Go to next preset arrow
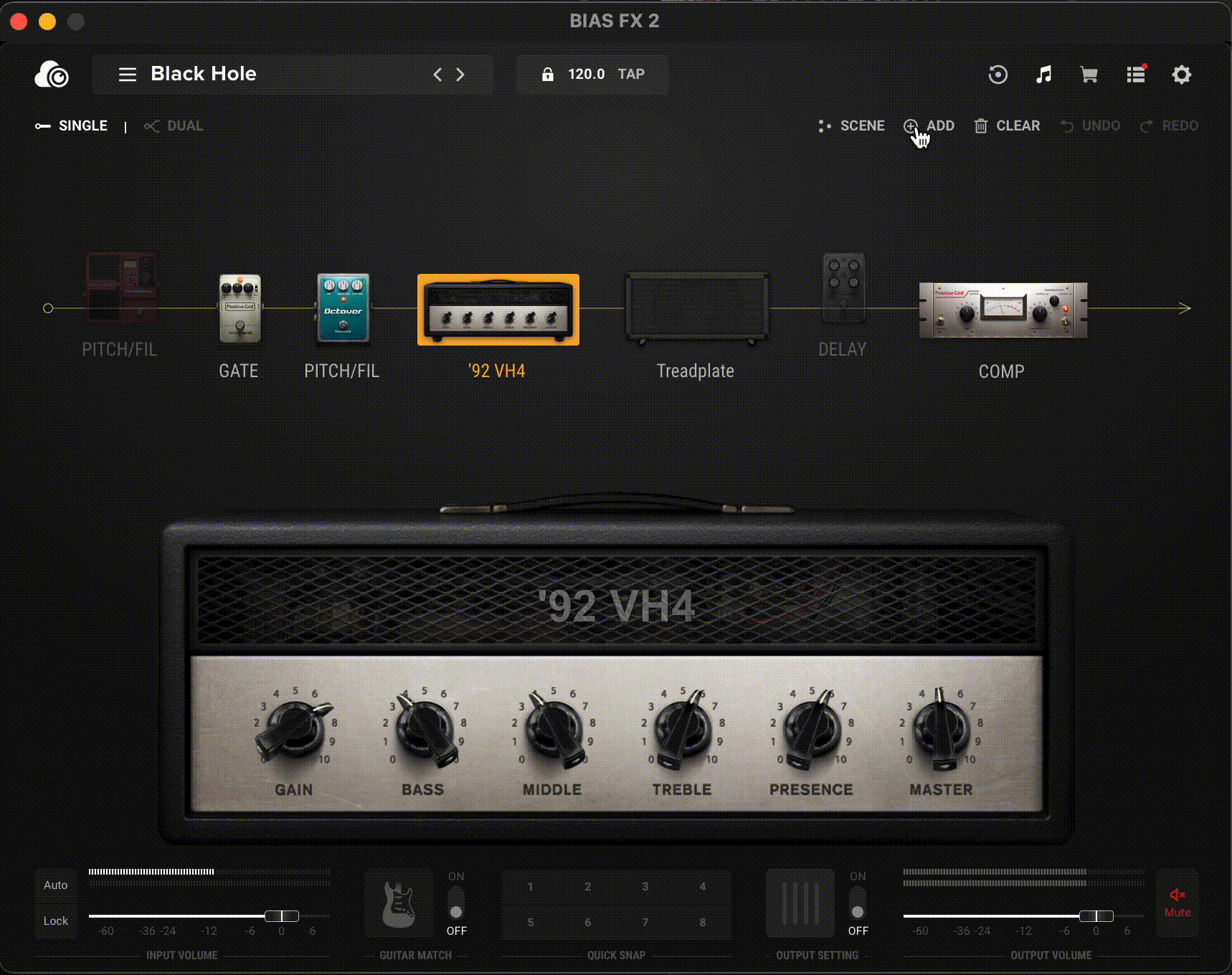Screen dimensions: 1232x975 pos(460,74)
